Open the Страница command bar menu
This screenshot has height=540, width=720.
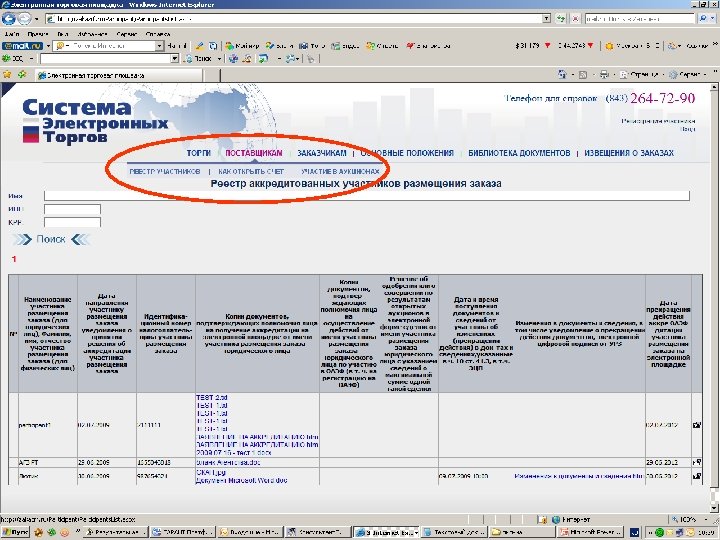pos(641,74)
